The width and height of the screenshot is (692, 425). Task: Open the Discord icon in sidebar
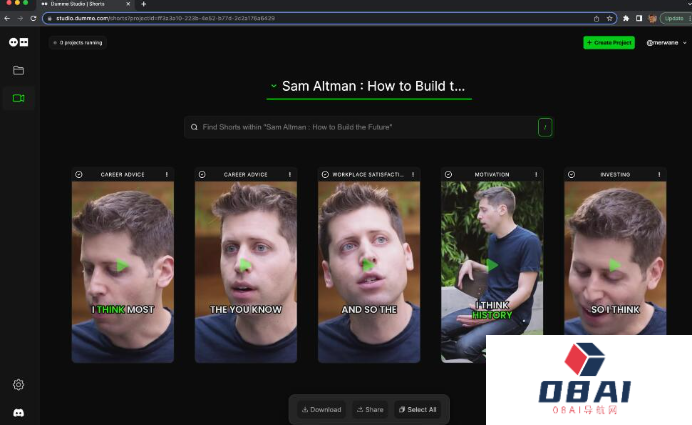click(x=18, y=412)
